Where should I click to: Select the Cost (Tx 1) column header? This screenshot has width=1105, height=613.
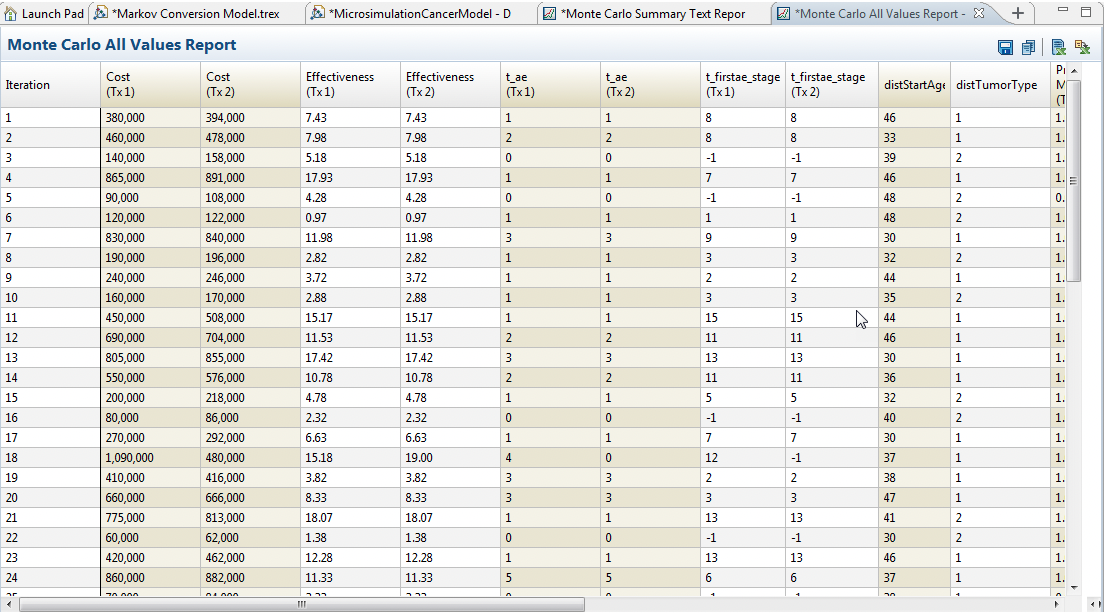coord(150,84)
